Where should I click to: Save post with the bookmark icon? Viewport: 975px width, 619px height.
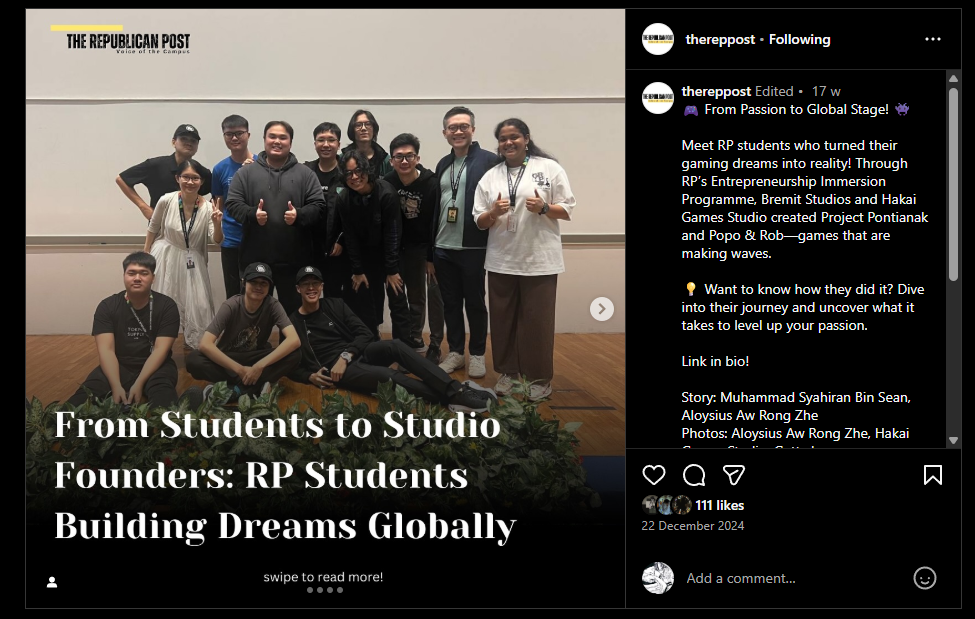click(933, 475)
